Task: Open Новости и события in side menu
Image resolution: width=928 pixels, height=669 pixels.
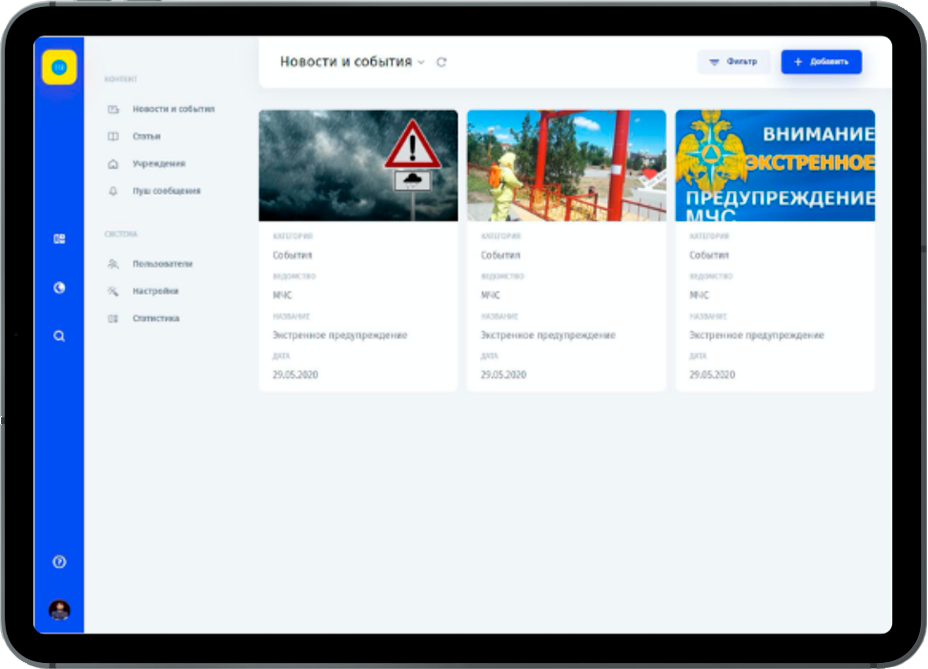Action: point(173,109)
